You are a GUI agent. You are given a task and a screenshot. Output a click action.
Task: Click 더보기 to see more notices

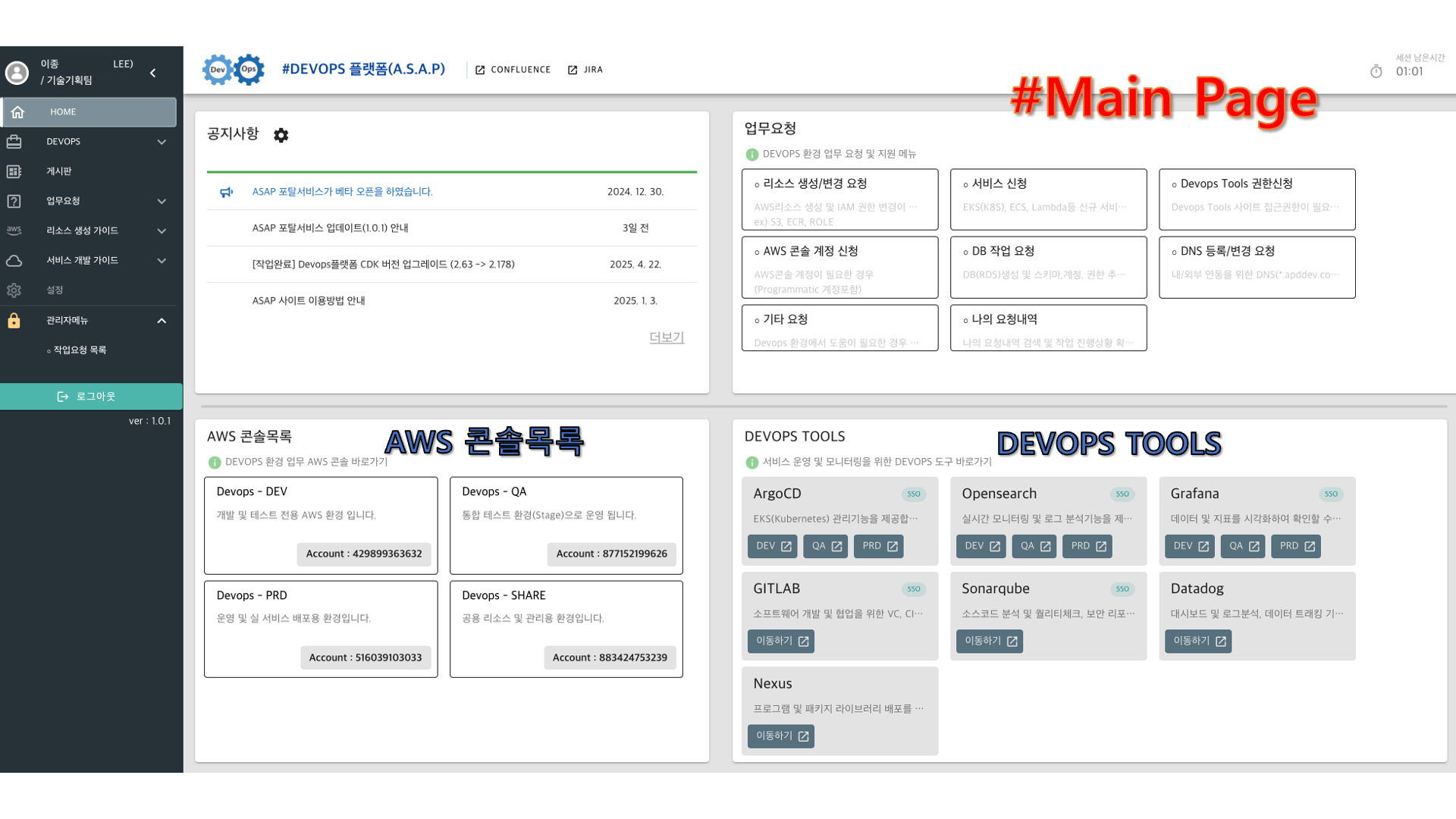coord(666,337)
